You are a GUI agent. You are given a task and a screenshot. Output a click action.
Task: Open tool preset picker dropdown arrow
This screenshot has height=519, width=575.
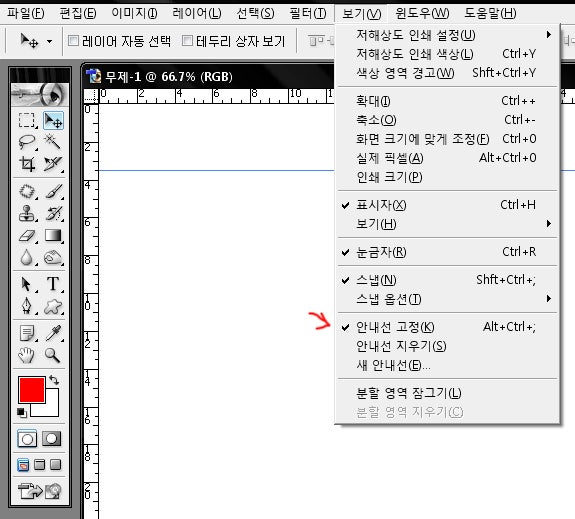tap(50, 41)
